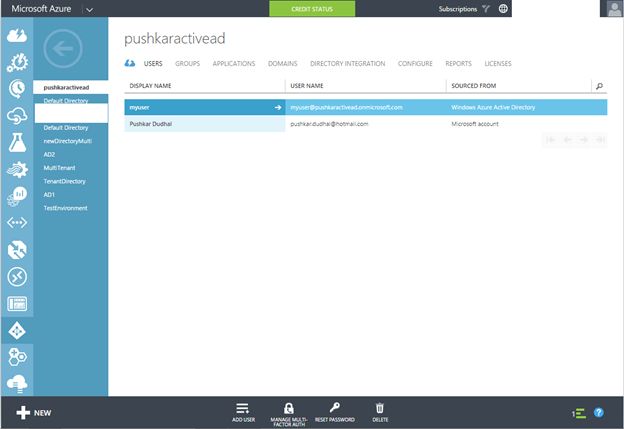Select newDirectoryMulti directory
The image size is (624, 429).
coord(68,141)
